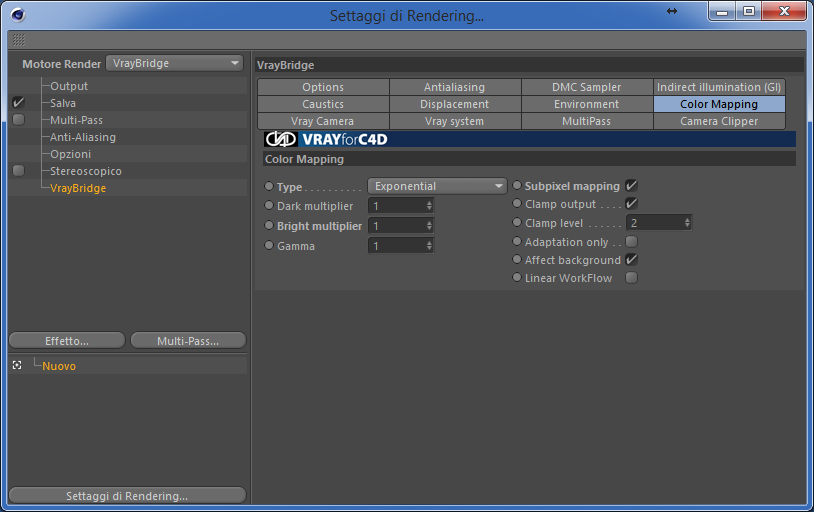This screenshot has width=814, height=512.
Task: Toggle the Adaptation only checkbox
Action: pyautogui.click(x=631, y=241)
